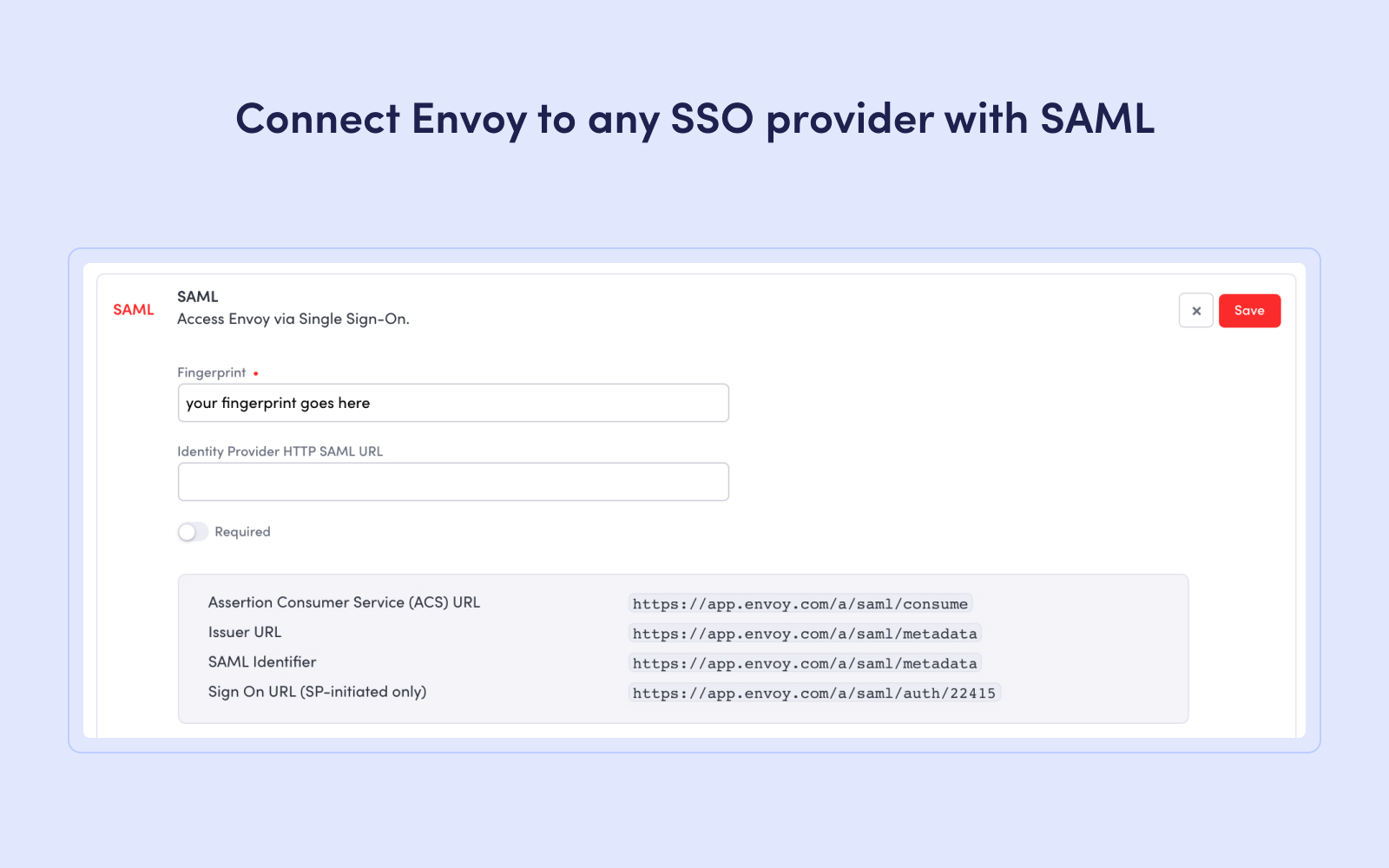This screenshot has height=868, width=1389.
Task: Click the SAML heading label
Action: 198,296
